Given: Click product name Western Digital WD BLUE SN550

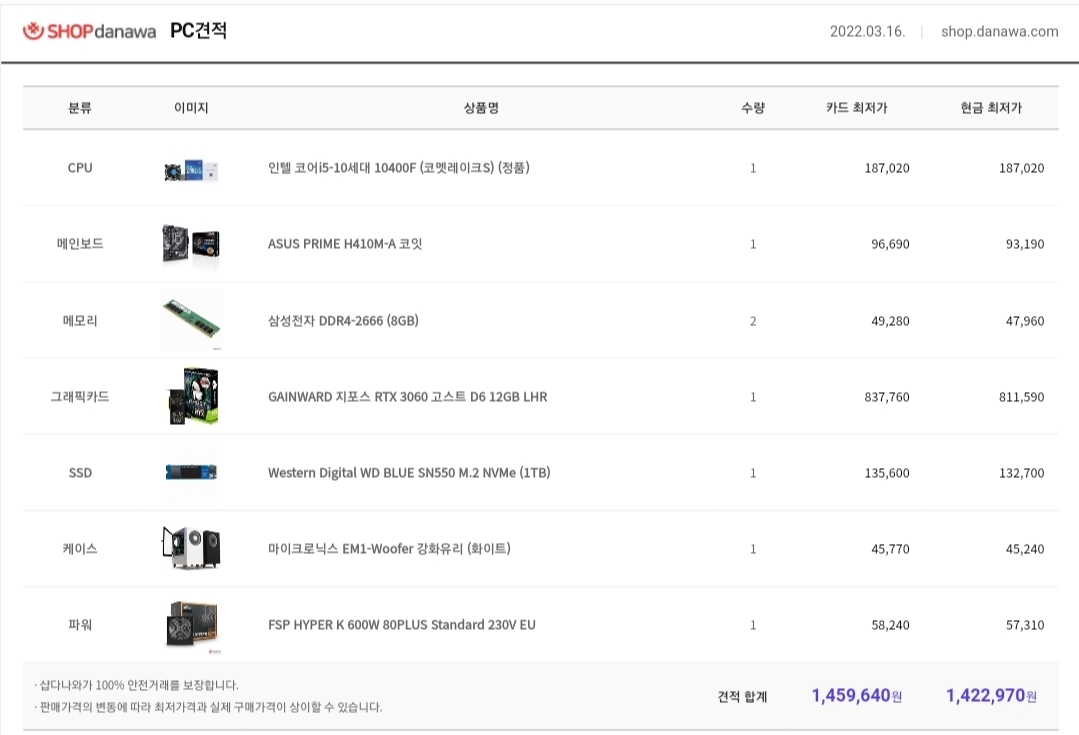Looking at the screenshot, I should [x=409, y=473].
